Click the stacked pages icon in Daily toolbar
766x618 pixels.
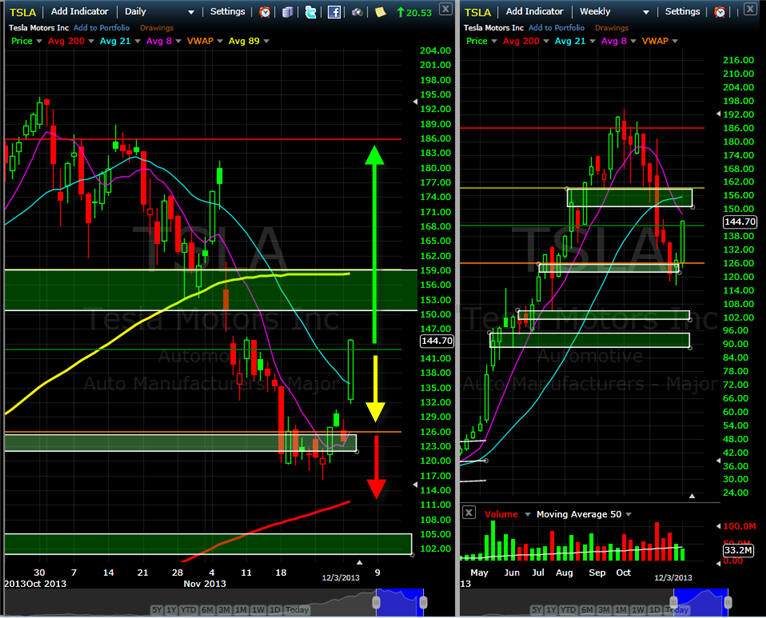(287, 12)
